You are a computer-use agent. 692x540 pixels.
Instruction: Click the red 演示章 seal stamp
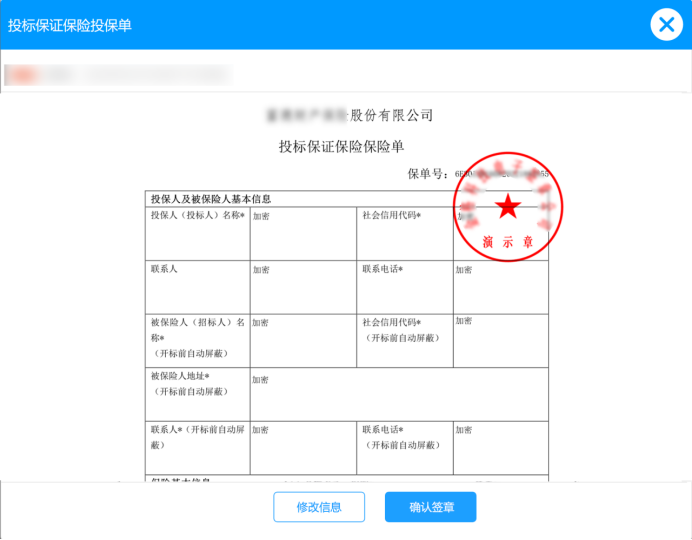coord(508,207)
